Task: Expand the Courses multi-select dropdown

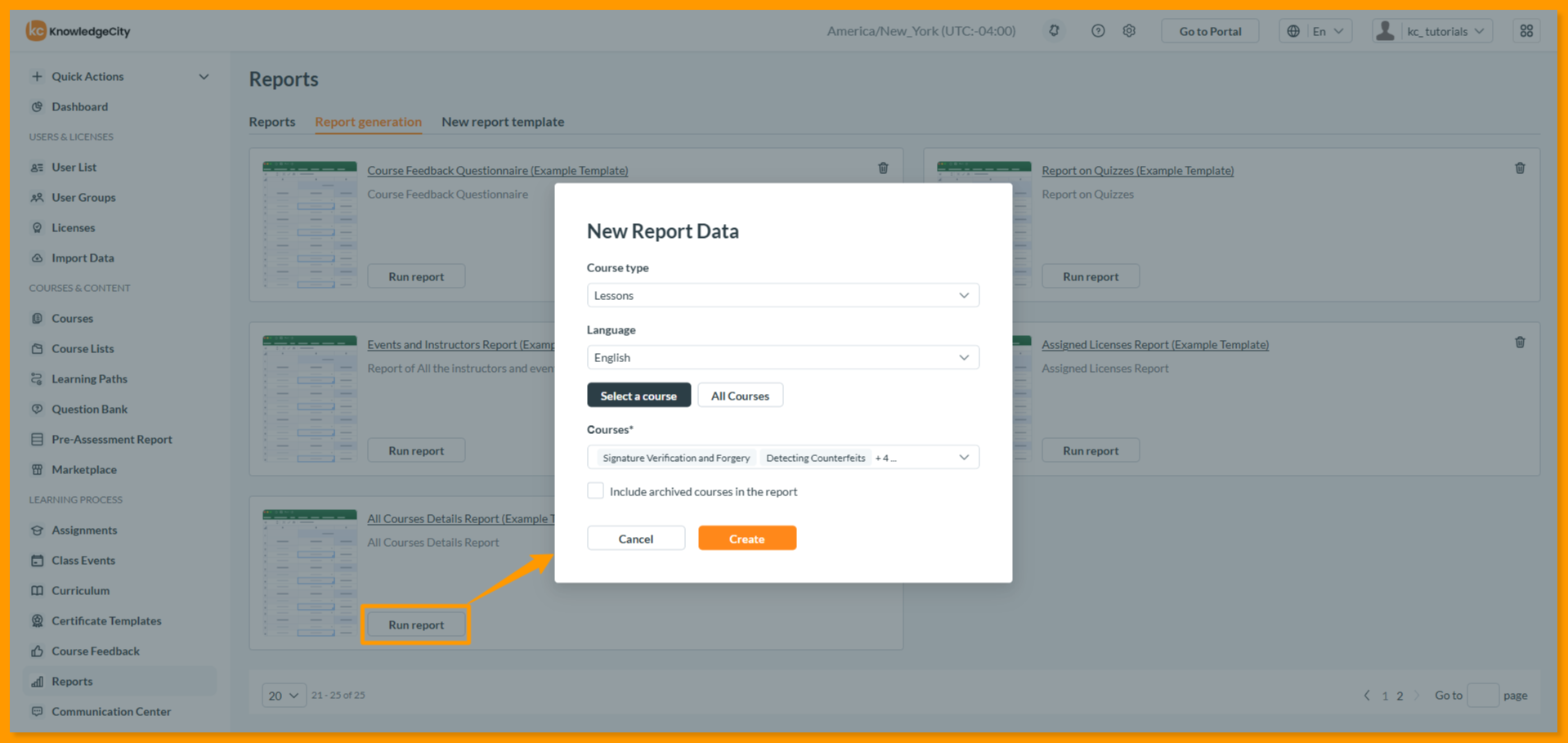Action: pyautogui.click(x=782, y=457)
